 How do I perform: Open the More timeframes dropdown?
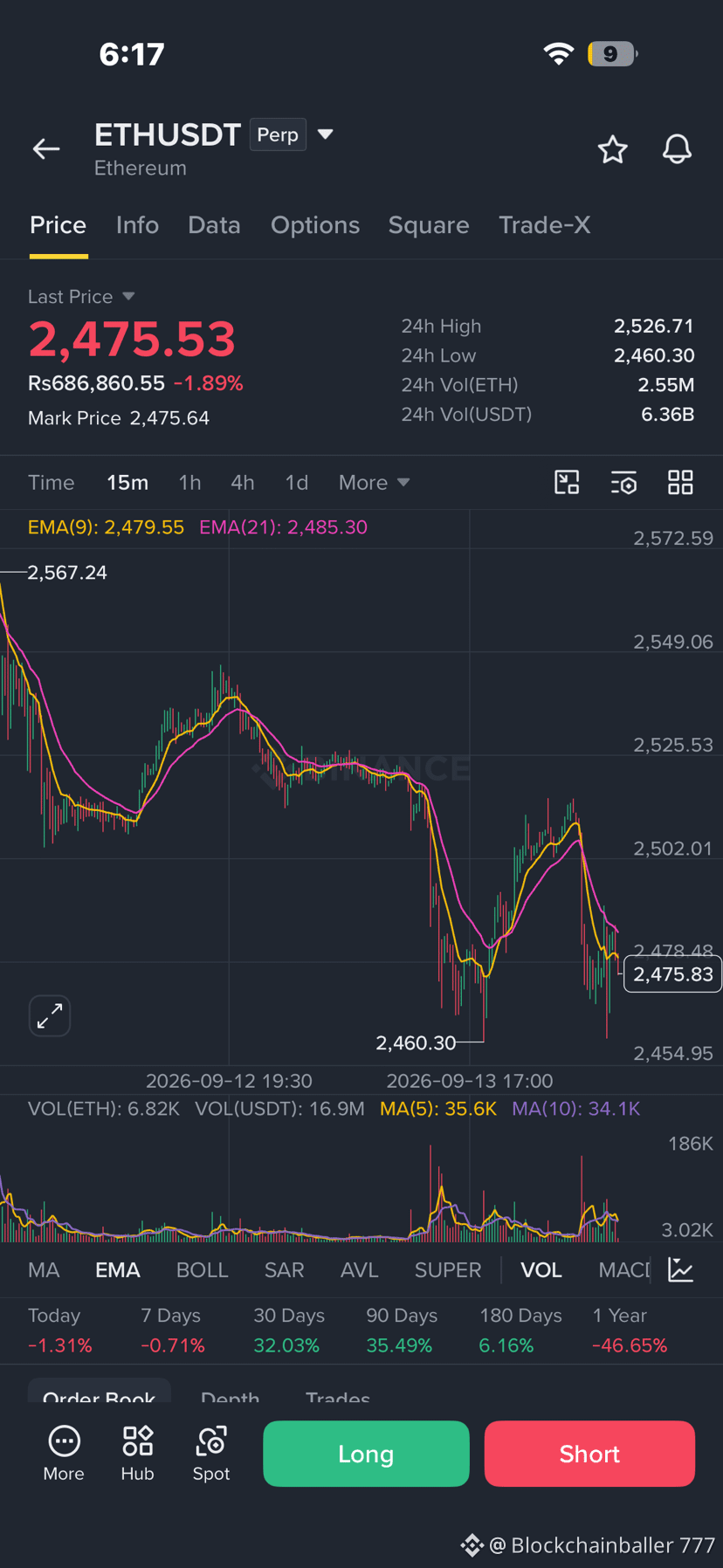(x=374, y=483)
